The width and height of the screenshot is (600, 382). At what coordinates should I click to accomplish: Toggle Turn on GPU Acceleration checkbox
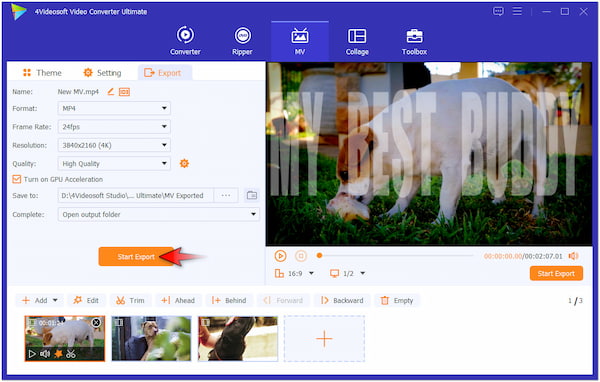[16, 179]
